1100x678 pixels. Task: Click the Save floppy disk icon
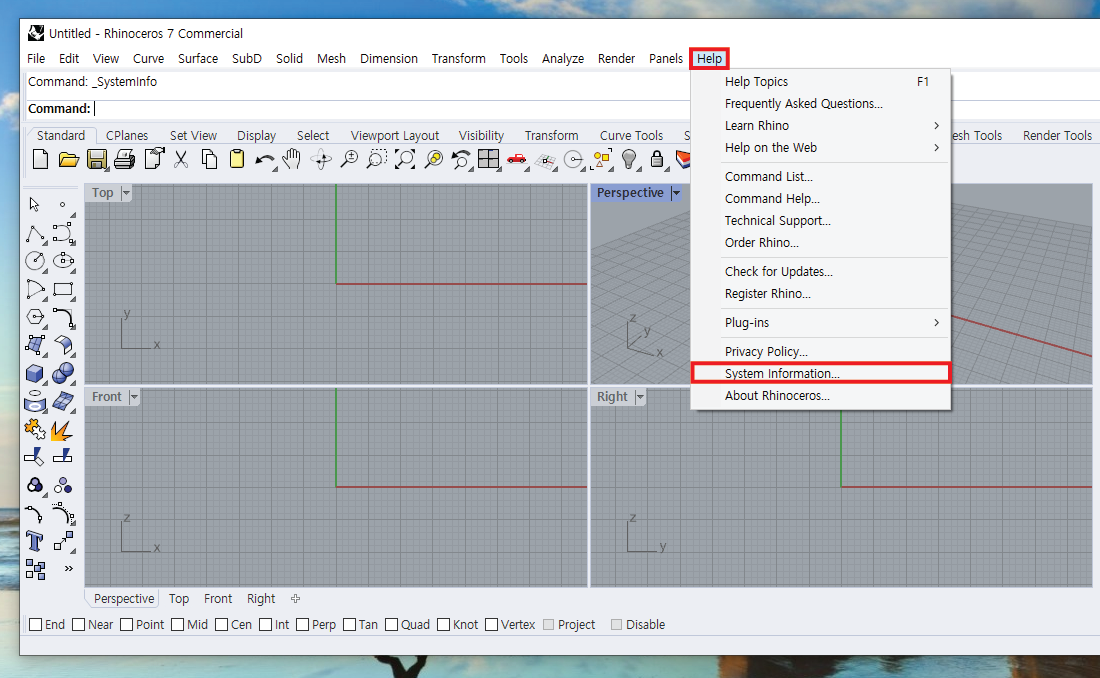(x=97, y=160)
